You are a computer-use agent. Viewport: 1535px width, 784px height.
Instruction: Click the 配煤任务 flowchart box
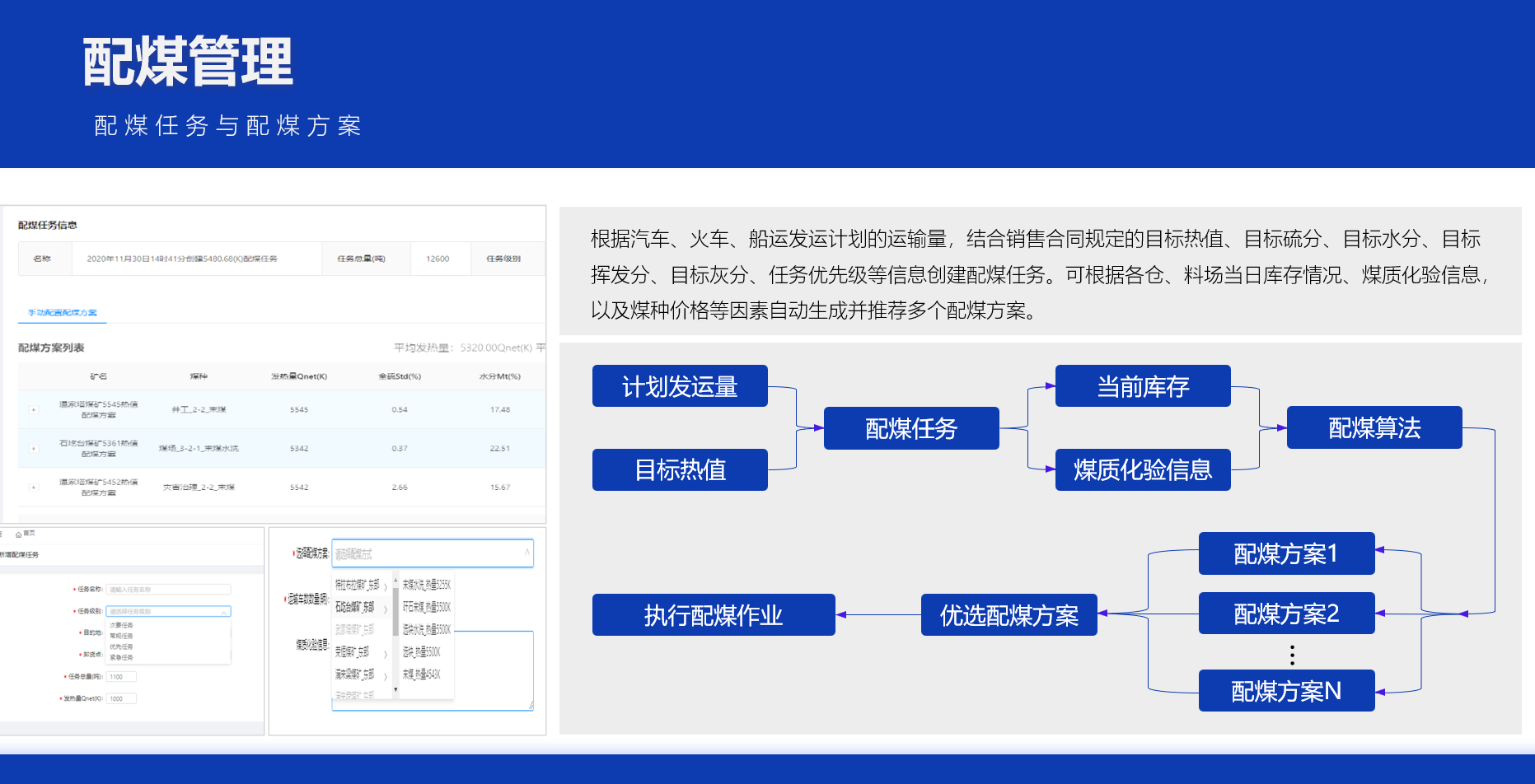point(910,428)
